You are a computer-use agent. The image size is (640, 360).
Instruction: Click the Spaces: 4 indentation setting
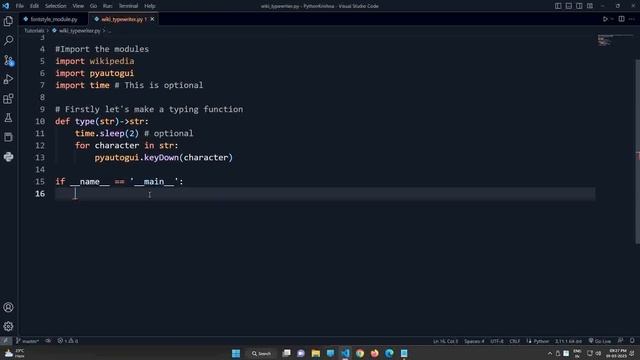[x=474, y=341]
